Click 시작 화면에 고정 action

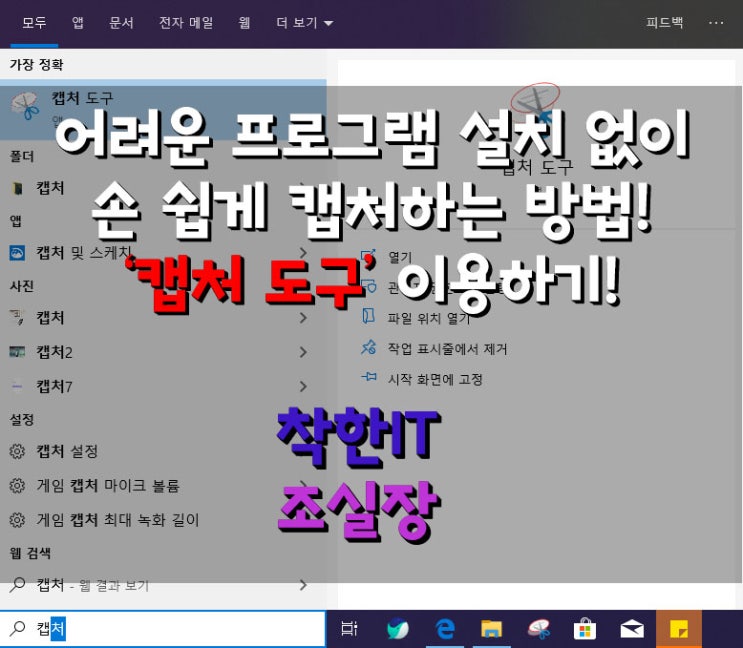(x=435, y=379)
